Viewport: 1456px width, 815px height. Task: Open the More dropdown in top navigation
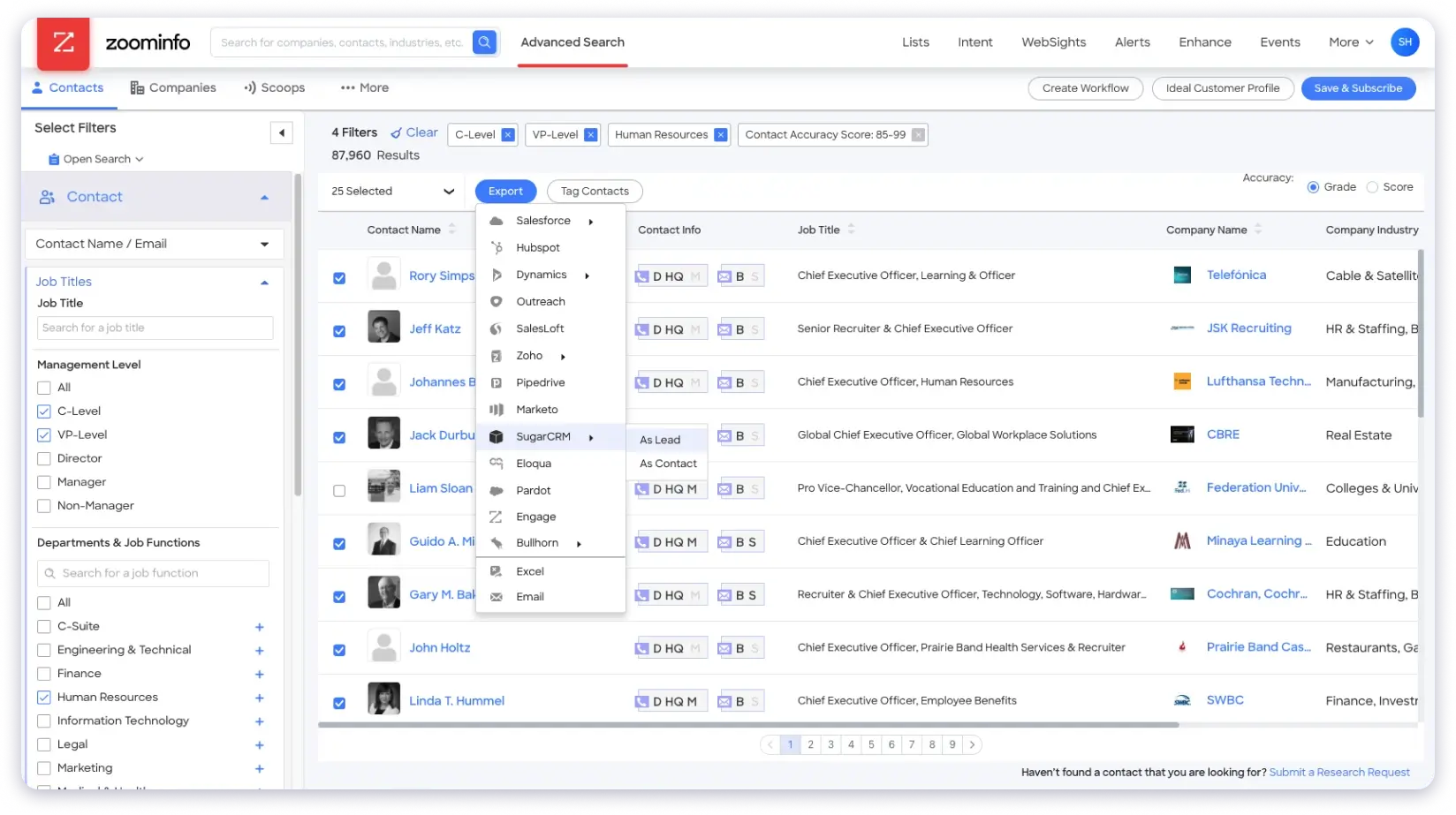coord(1351,42)
